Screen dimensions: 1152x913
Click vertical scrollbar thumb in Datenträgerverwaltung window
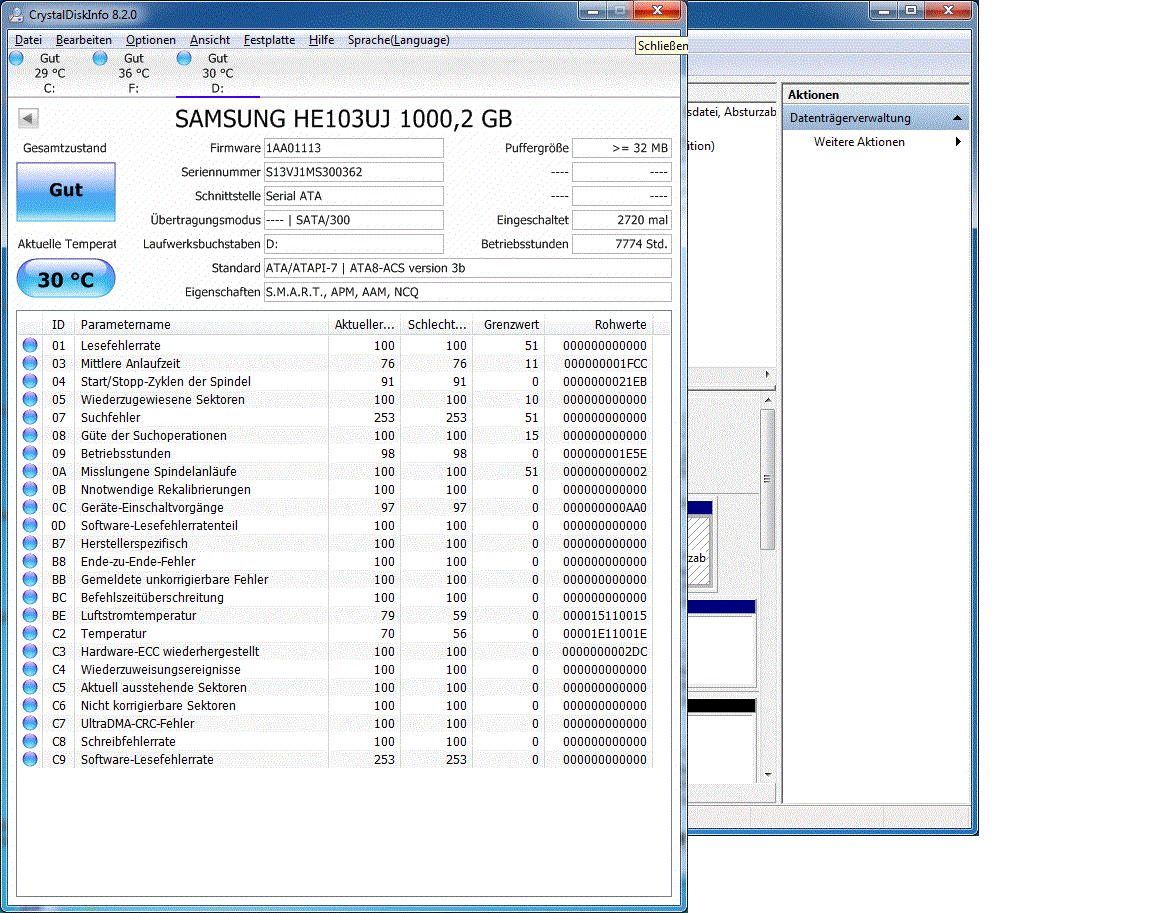point(768,479)
